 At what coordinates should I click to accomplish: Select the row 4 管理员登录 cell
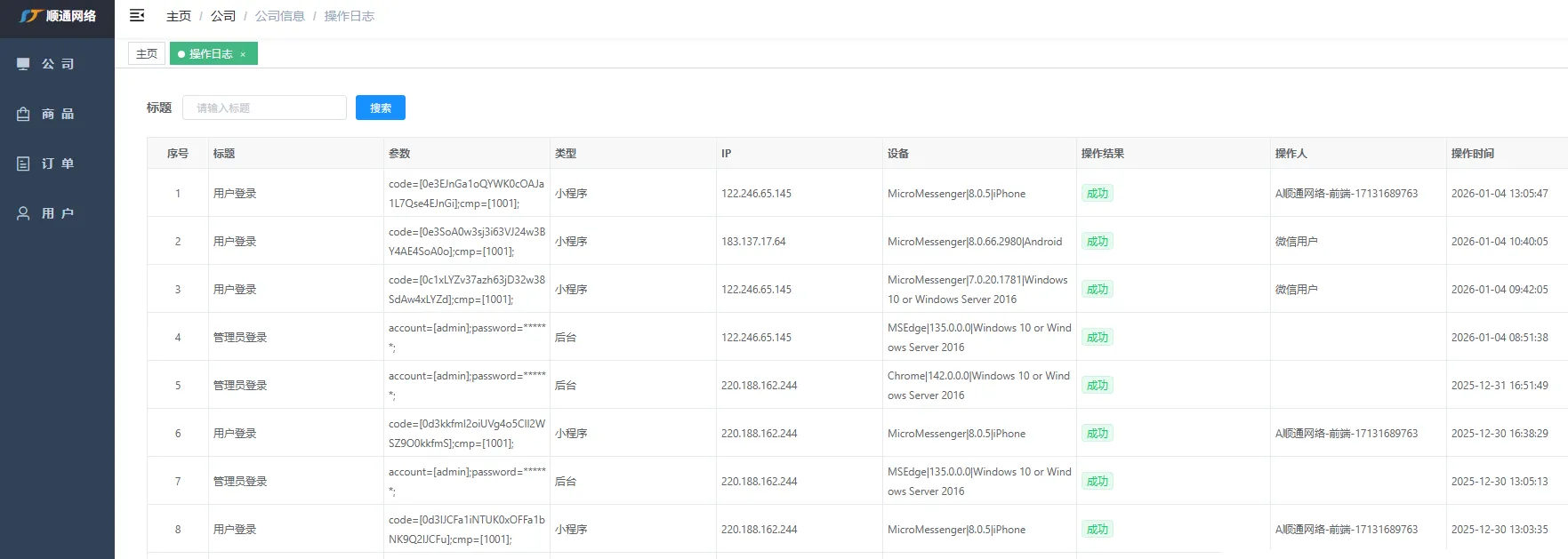pos(240,338)
